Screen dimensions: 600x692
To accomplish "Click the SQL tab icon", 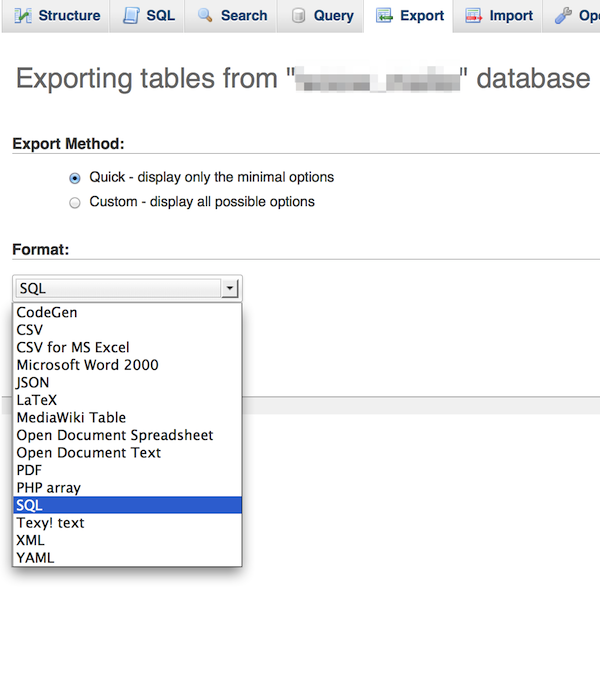I will tap(131, 16).
